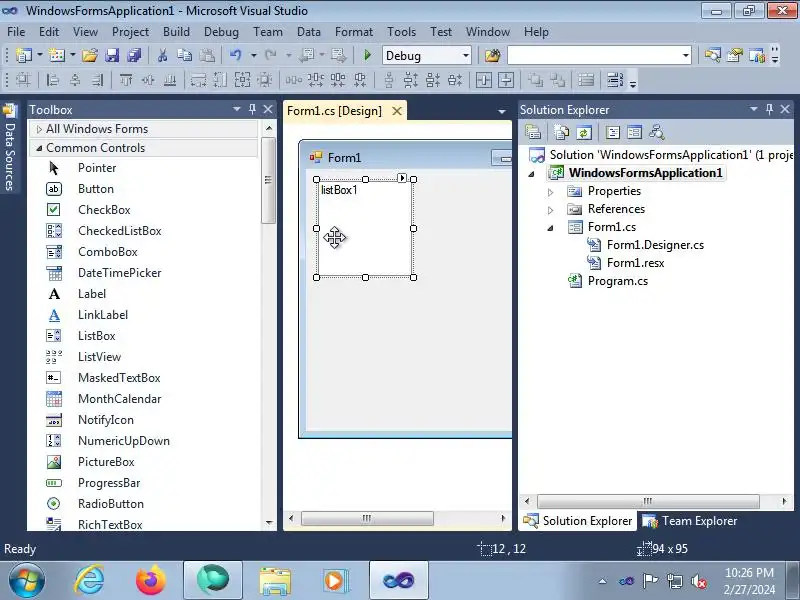Screen dimensions: 800x600
Task: Select LinkLabel control in Toolbox
Action: (x=103, y=315)
